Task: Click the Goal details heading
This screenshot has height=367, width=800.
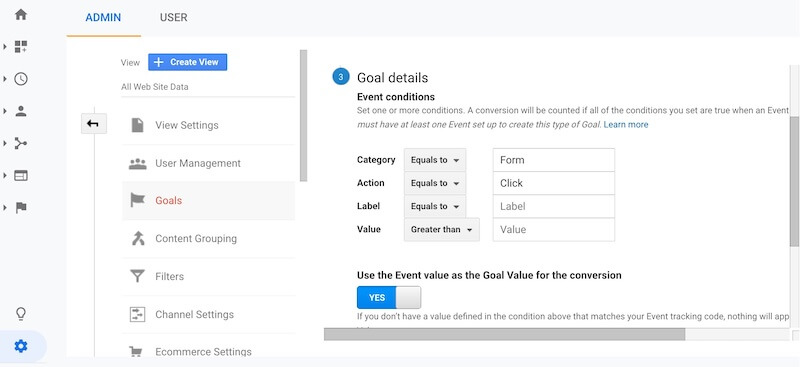Action: point(392,78)
